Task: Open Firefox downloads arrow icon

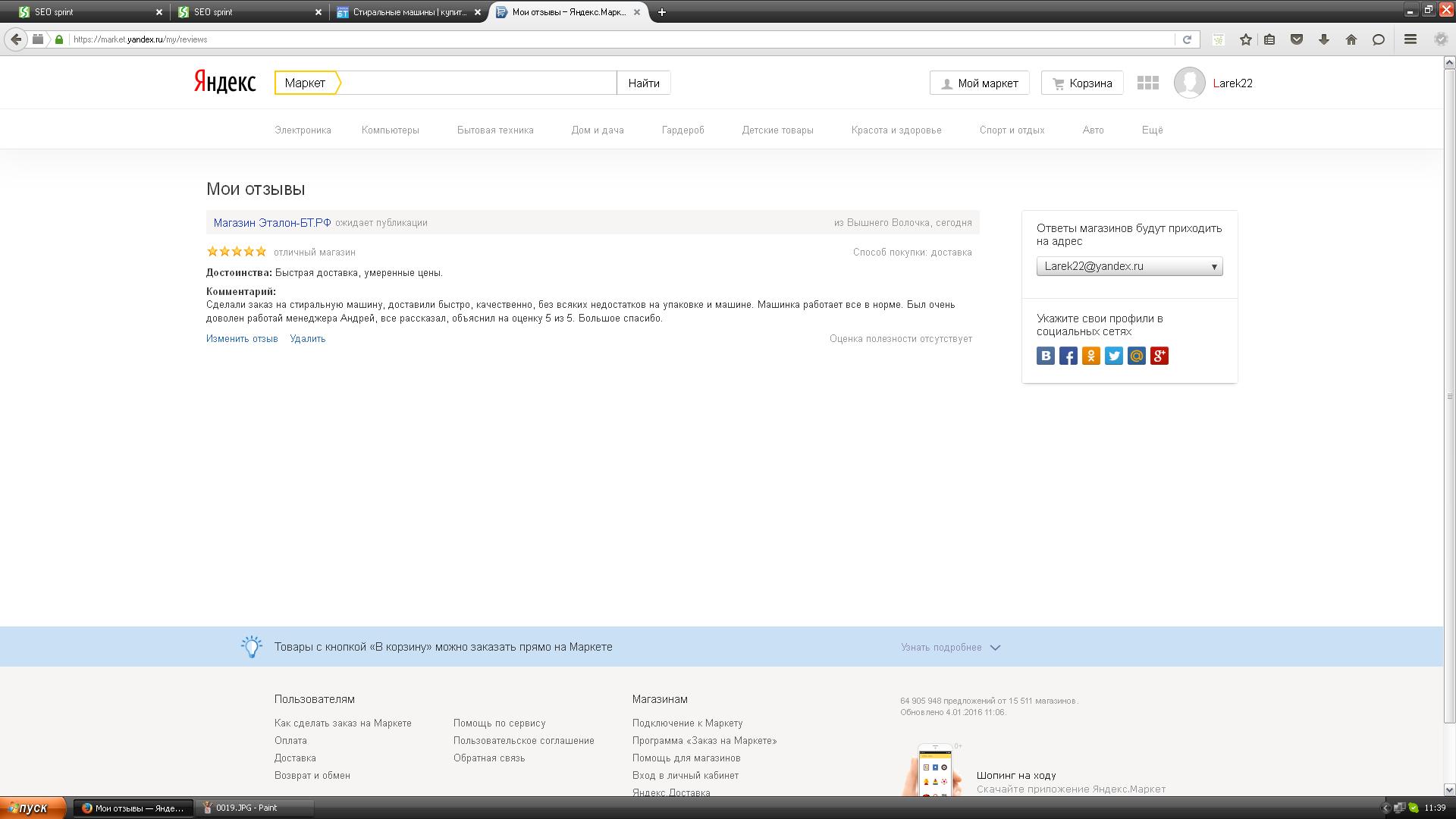Action: 1324,39
